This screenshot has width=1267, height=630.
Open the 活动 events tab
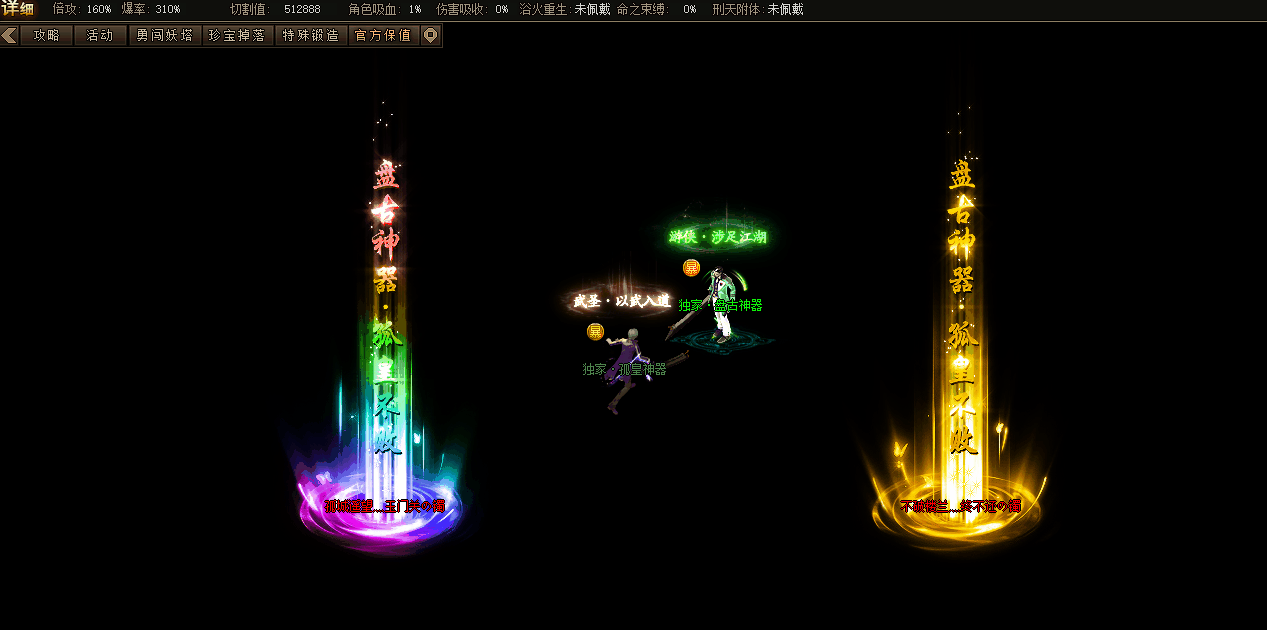100,36
